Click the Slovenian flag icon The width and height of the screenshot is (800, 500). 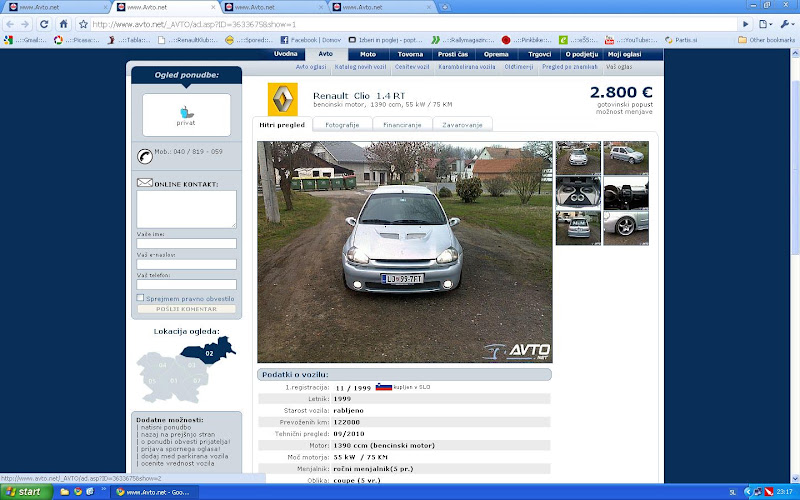click(384, 387)
